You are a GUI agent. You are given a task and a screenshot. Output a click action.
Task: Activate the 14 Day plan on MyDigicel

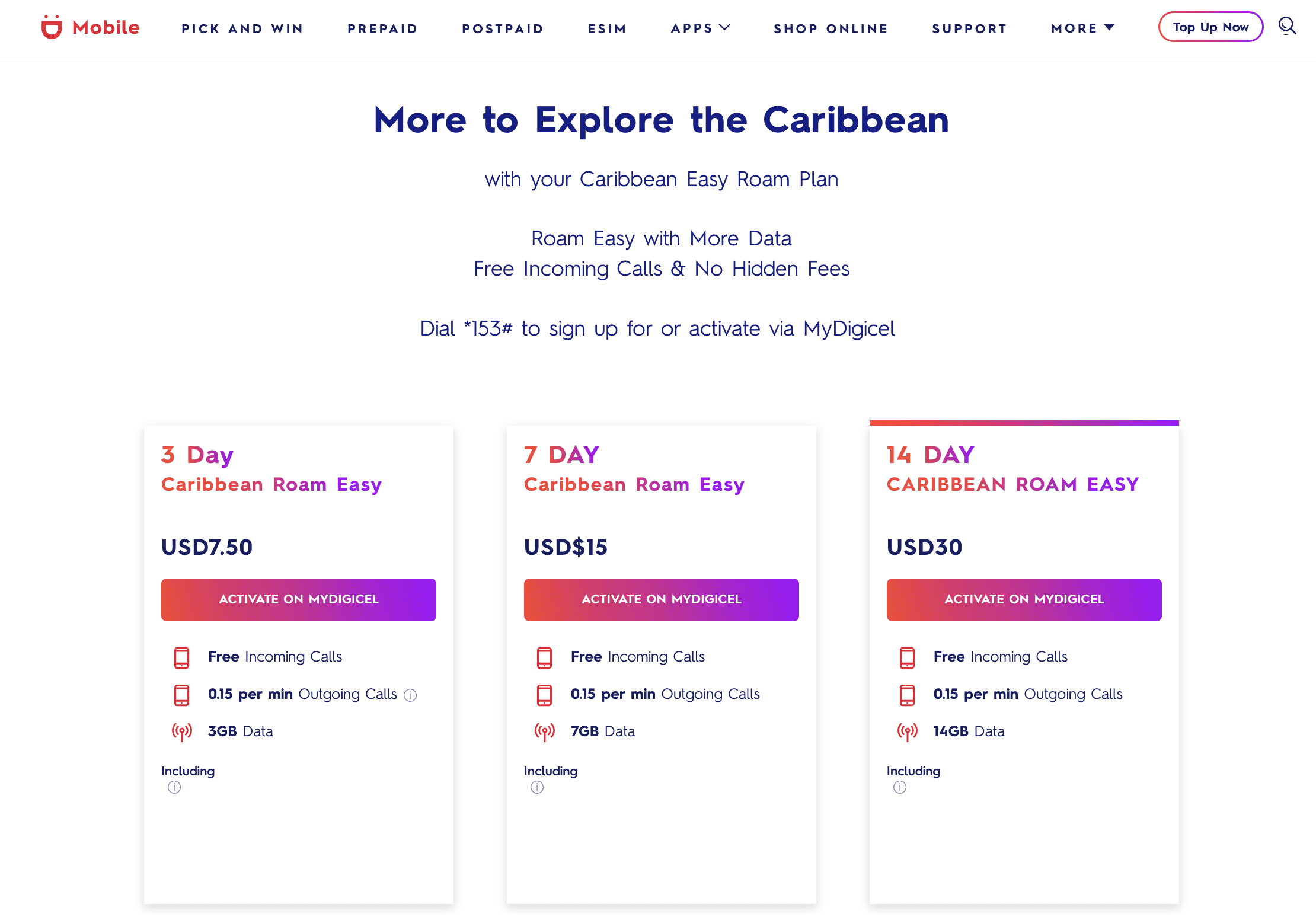(x=1024, y=599)
